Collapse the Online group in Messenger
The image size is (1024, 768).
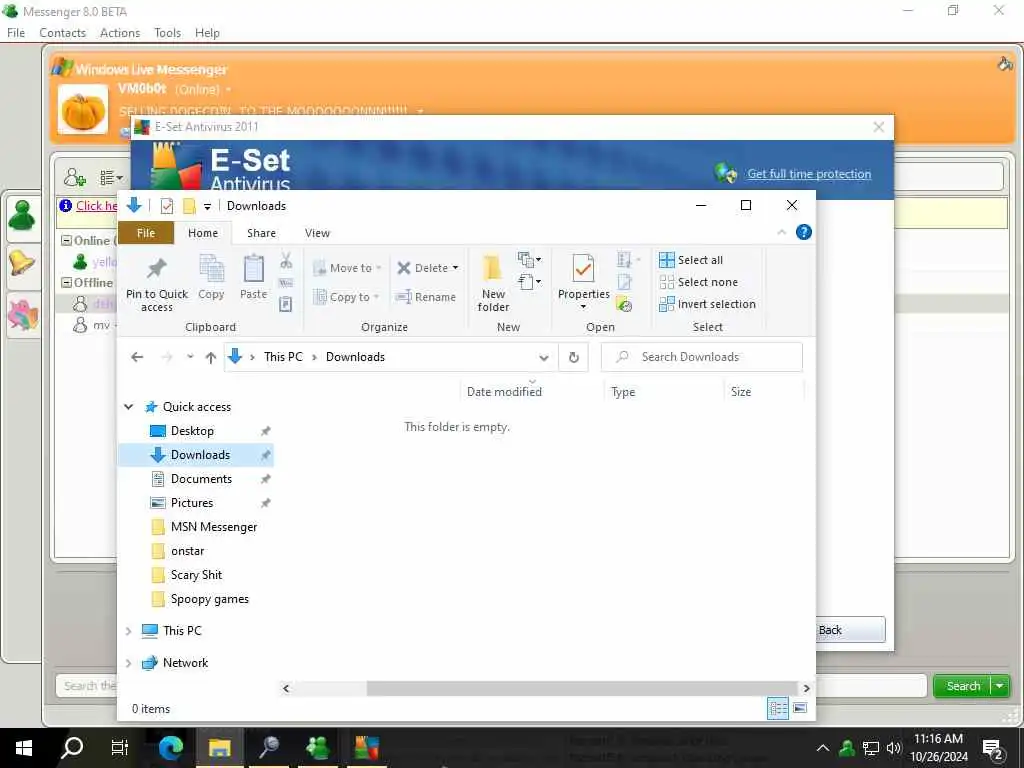(x=66, y=240)
